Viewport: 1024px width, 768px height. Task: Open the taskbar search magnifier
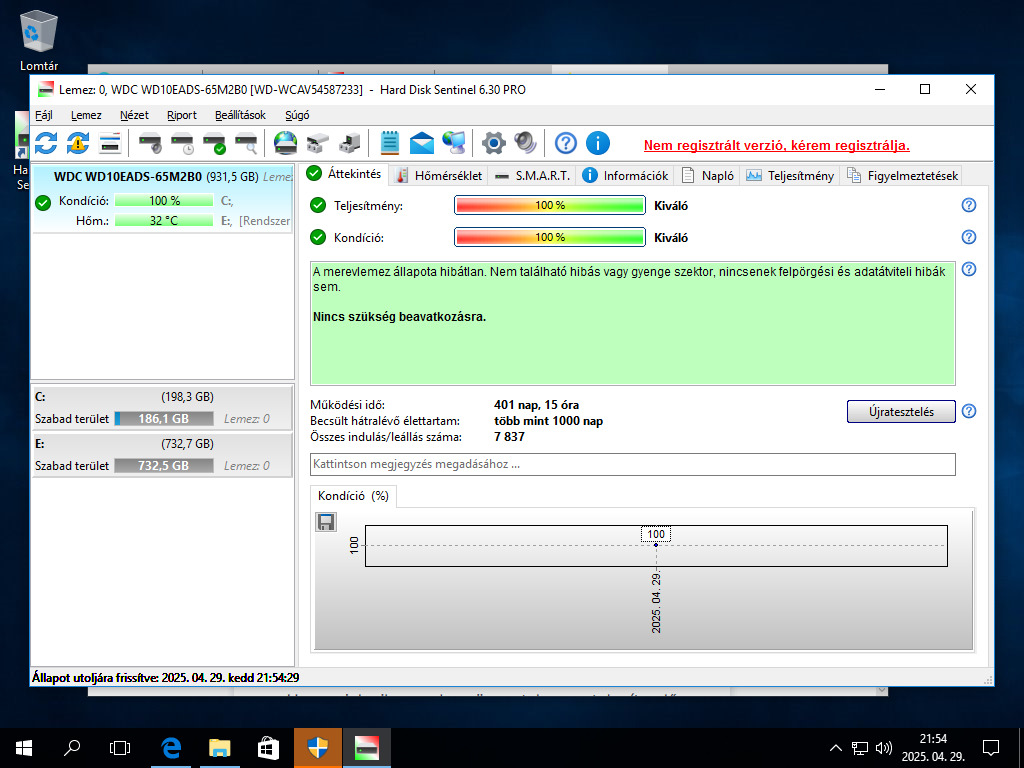coord(72,748)
